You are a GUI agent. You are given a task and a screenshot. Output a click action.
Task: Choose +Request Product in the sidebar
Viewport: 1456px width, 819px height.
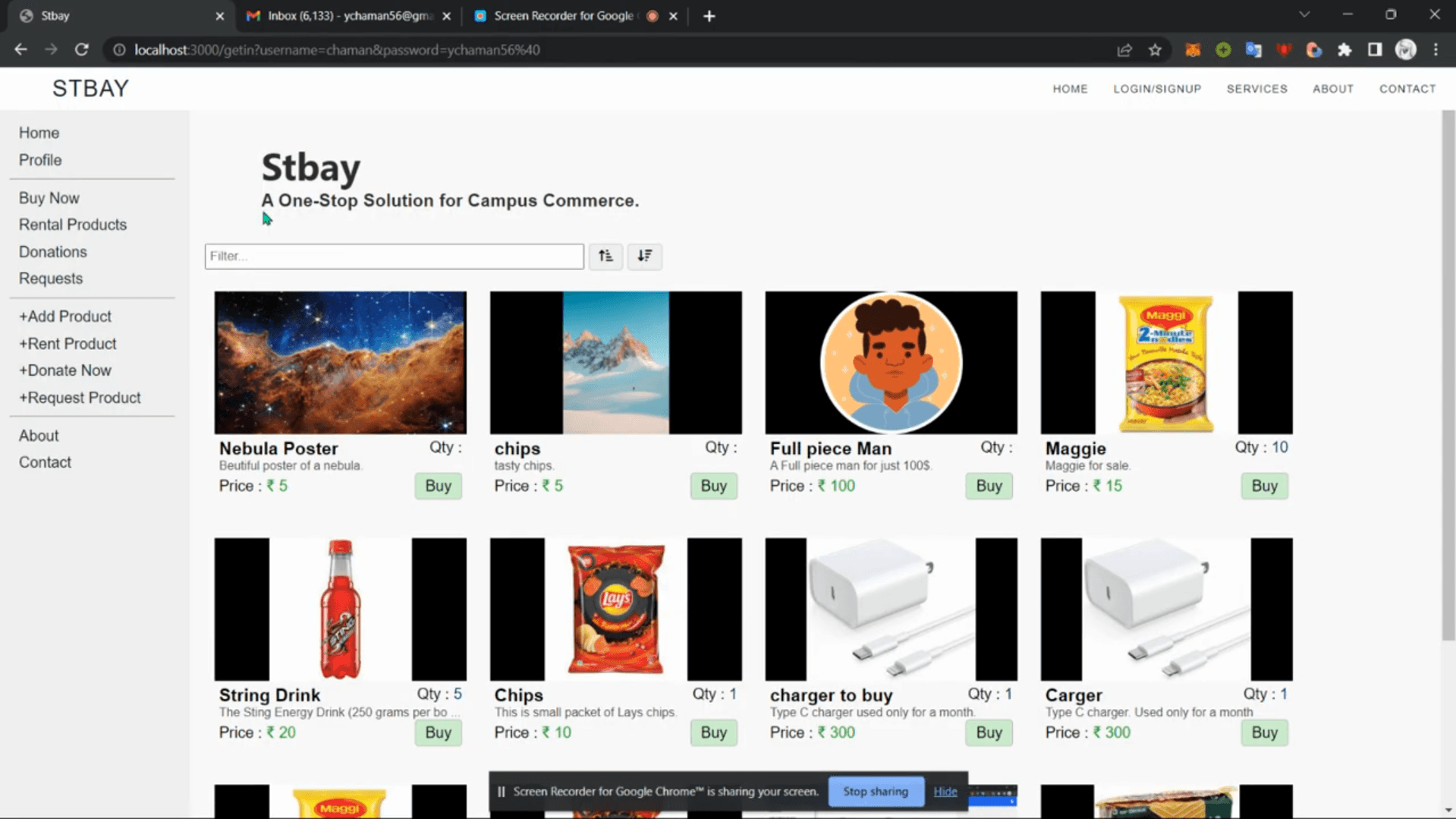80,398
